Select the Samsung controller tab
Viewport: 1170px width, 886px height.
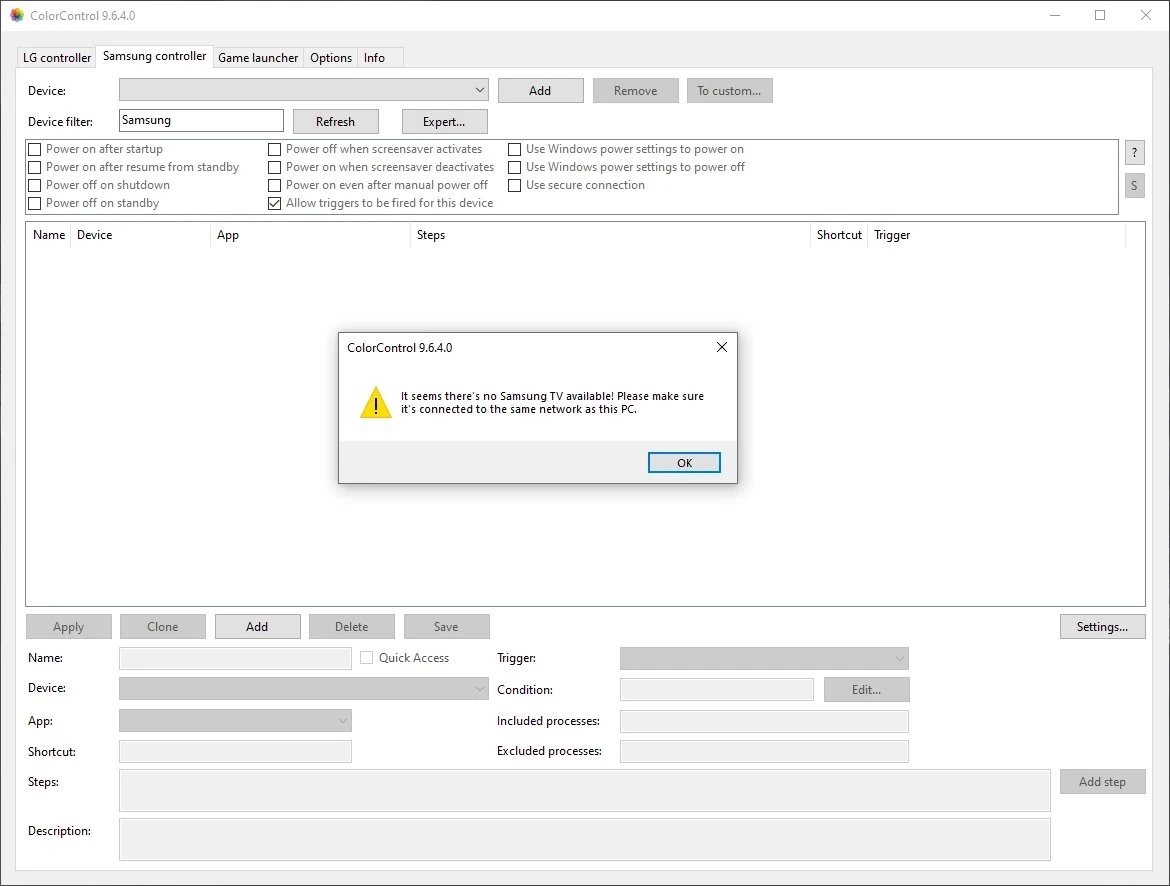154,56
